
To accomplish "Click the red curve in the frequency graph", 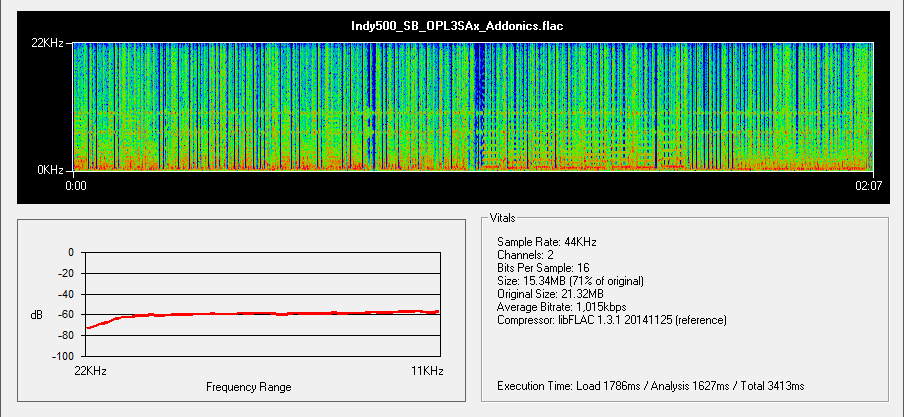I will (260, 314).
